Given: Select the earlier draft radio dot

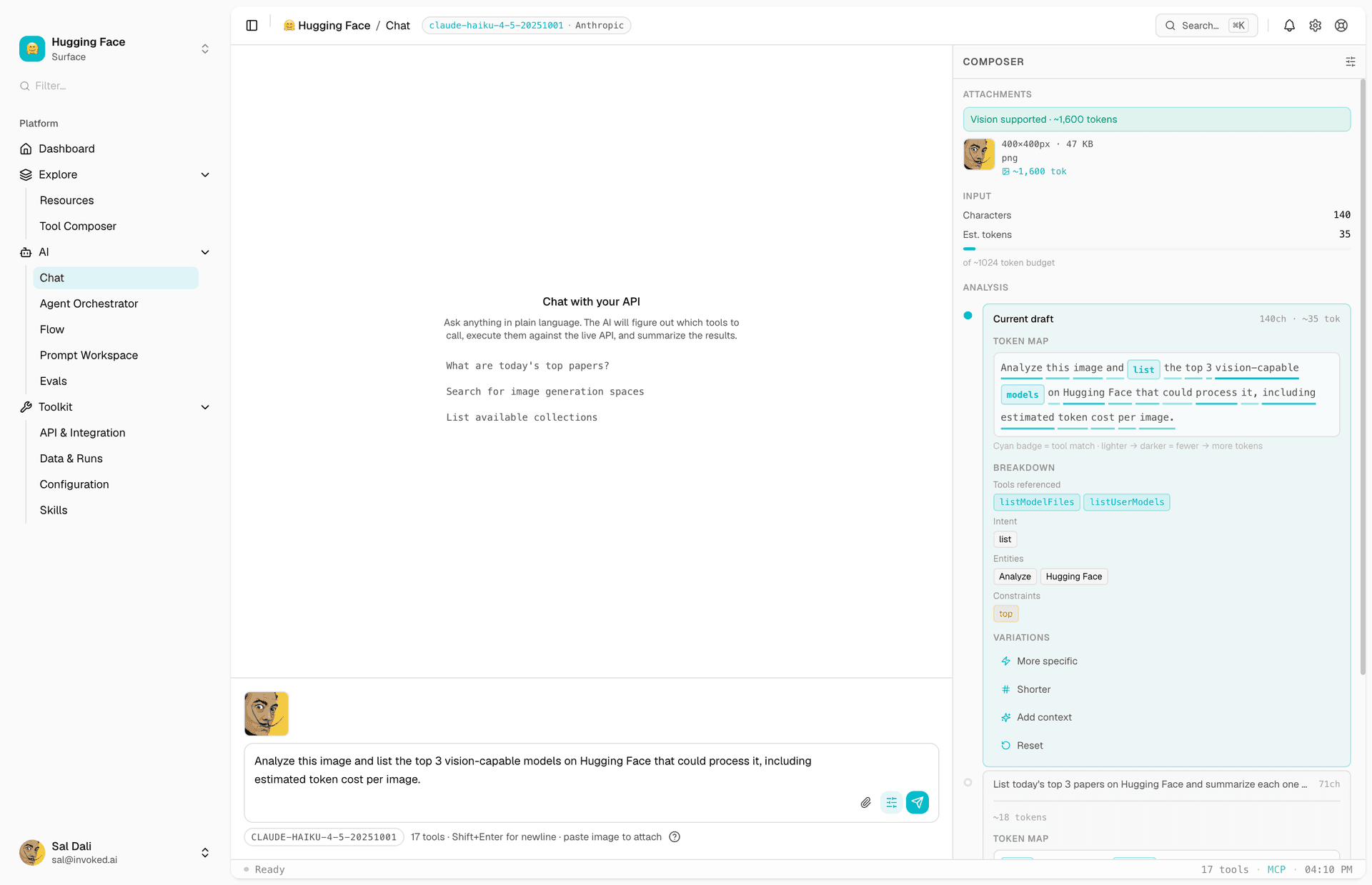Looking at the screenshot, I should click(968, 783).
